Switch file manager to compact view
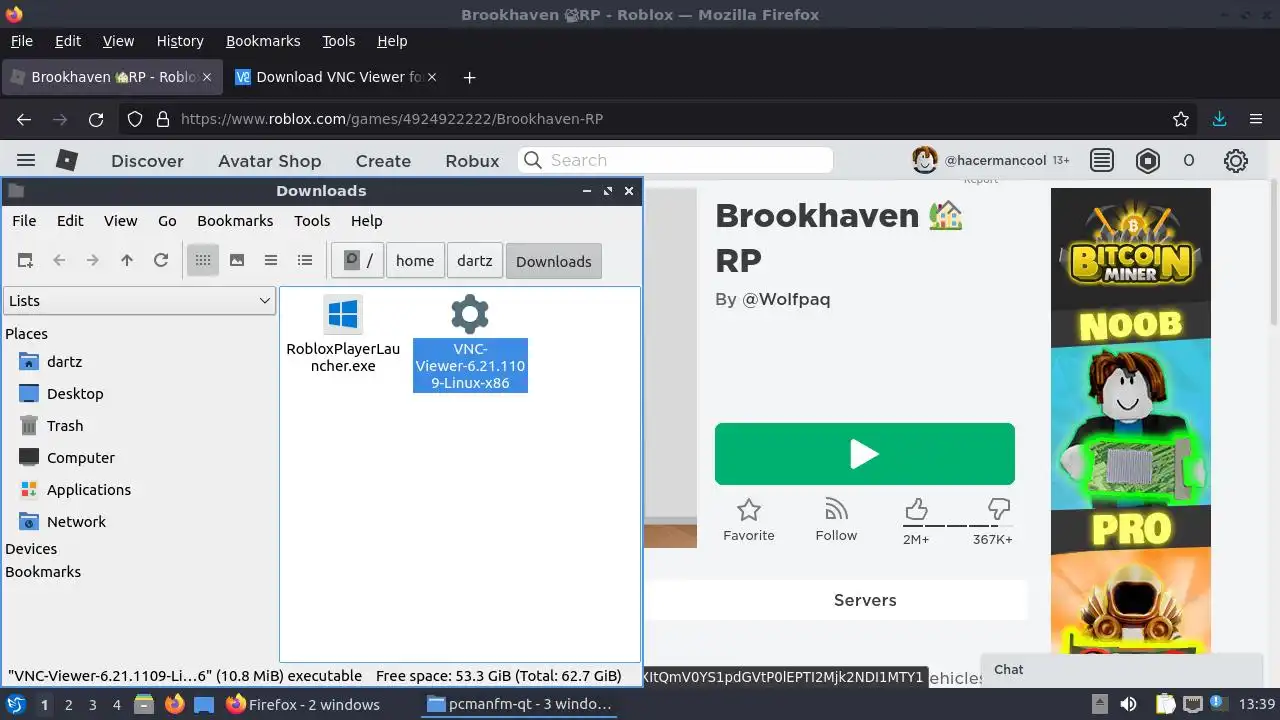The image size is (1280, 720). click(x=271, y=260)
